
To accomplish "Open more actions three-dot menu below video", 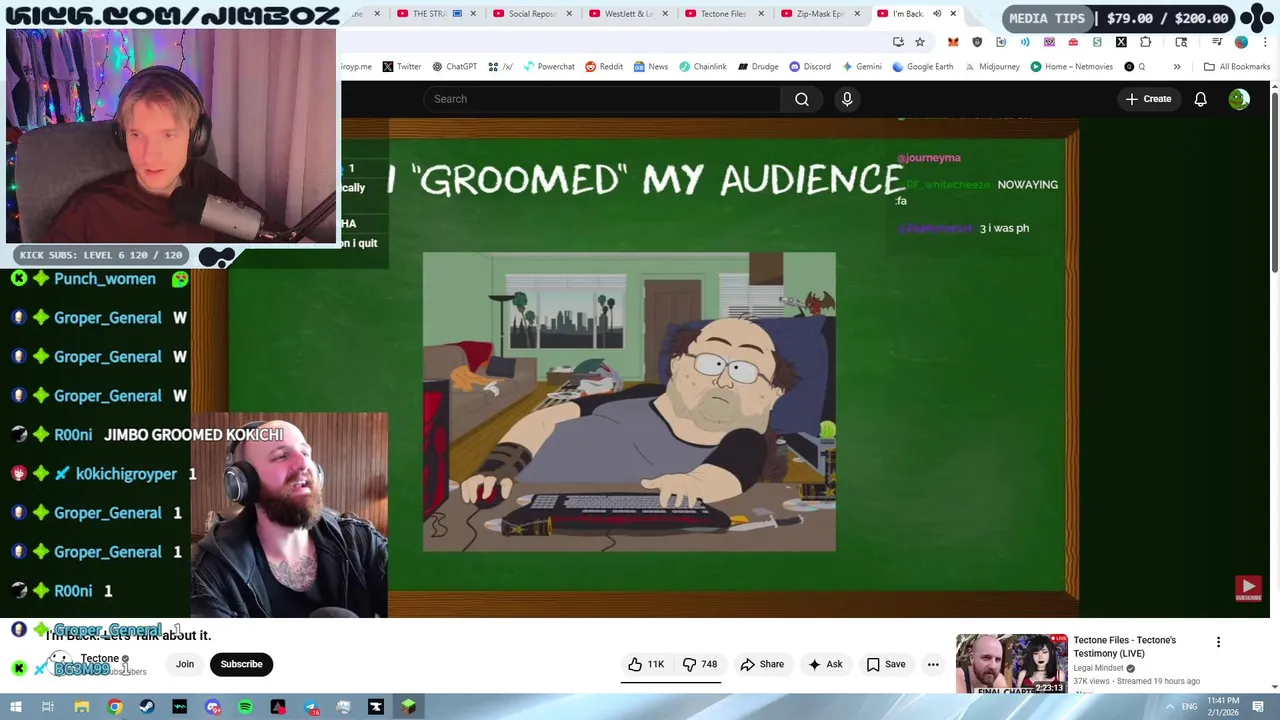I will pos(933,664).
